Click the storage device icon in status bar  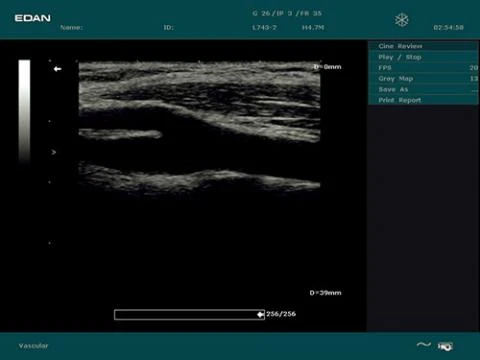(445, 346)
